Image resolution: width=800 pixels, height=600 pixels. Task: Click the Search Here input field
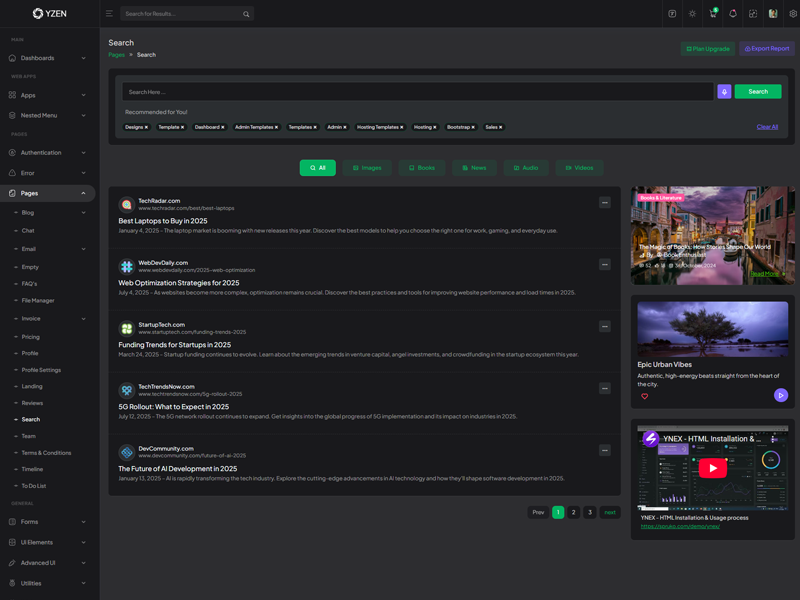pos(420,91)
